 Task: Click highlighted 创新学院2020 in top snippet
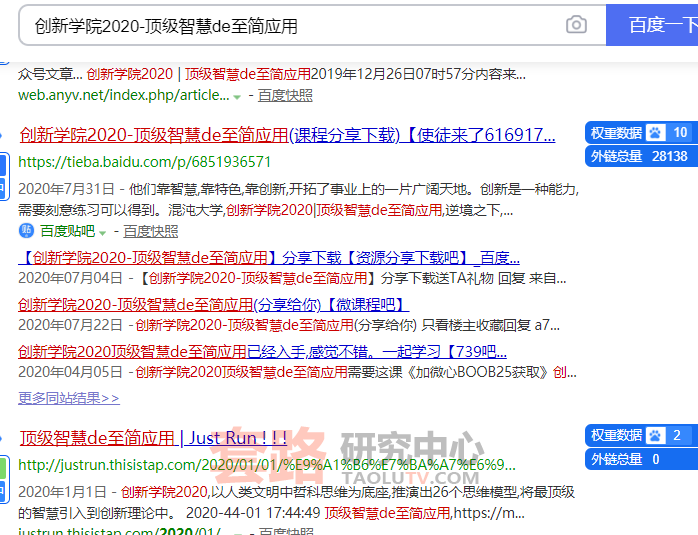(x=130, y=74)
